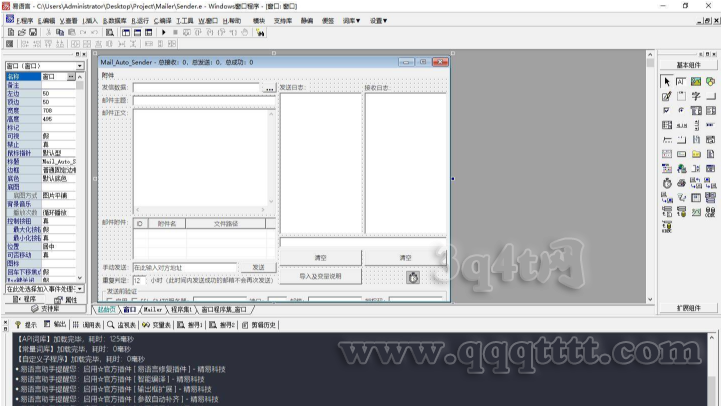Click the align-left icon in alignment toolbar
Screen dimensions: 721x406
[25, 44]
